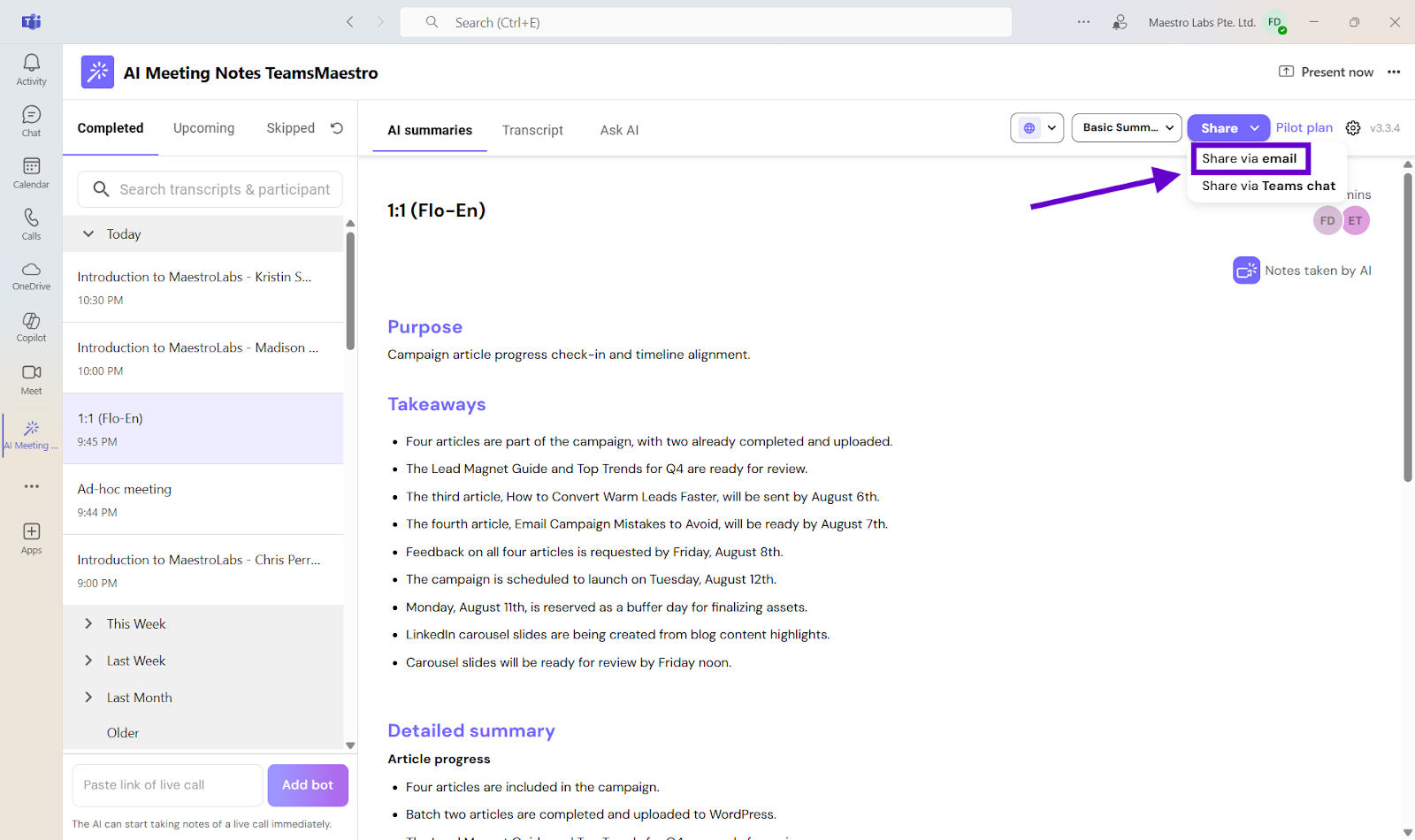Viewport: 1415px width, 840px height.
Task: Click the presence status icon next to organization
Action: tap(1120, 22)
